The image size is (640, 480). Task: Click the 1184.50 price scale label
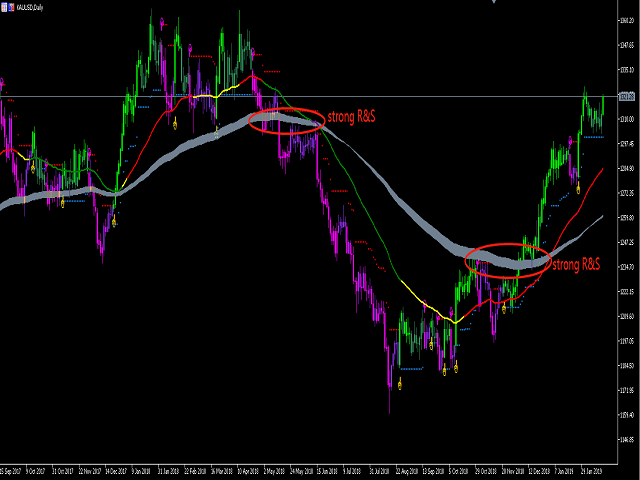(x=627, y=366)
